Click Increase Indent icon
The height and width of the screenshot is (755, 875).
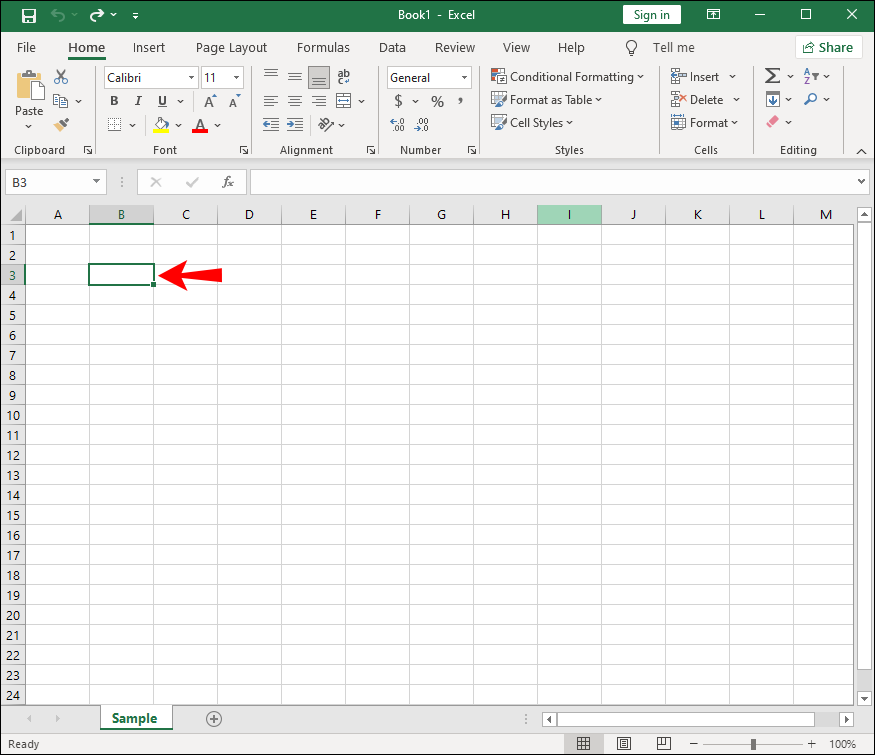[295, 124]
